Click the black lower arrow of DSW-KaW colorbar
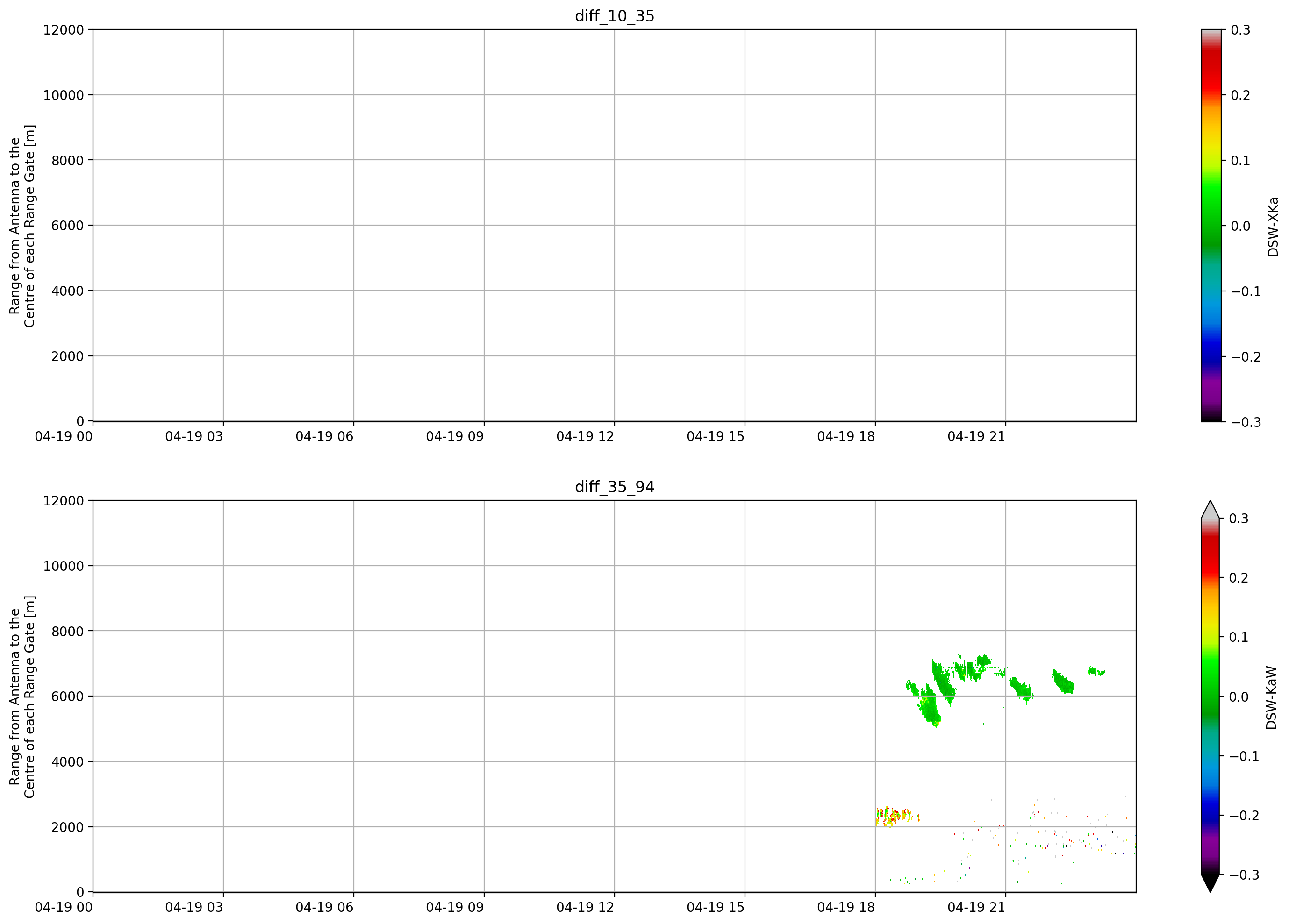This screenshot has height=924, width=1289. (x=1210, y=882)
